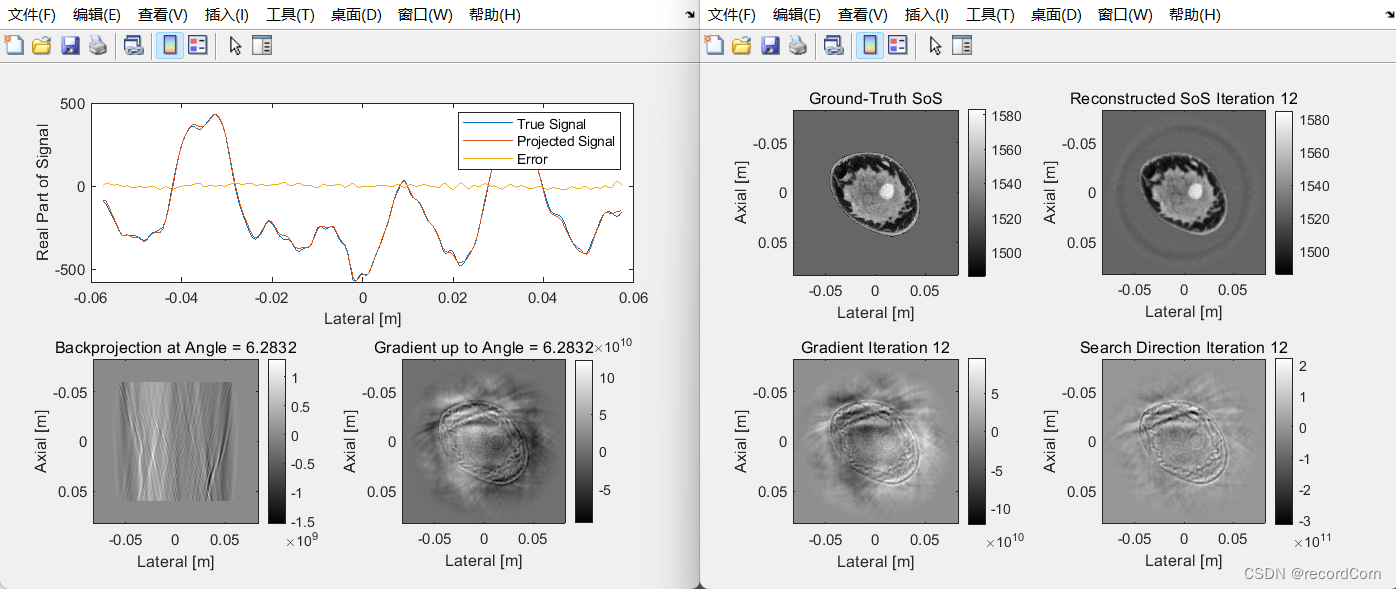Toggle Insert Colorbar in left window toolbar

[170, 45]
